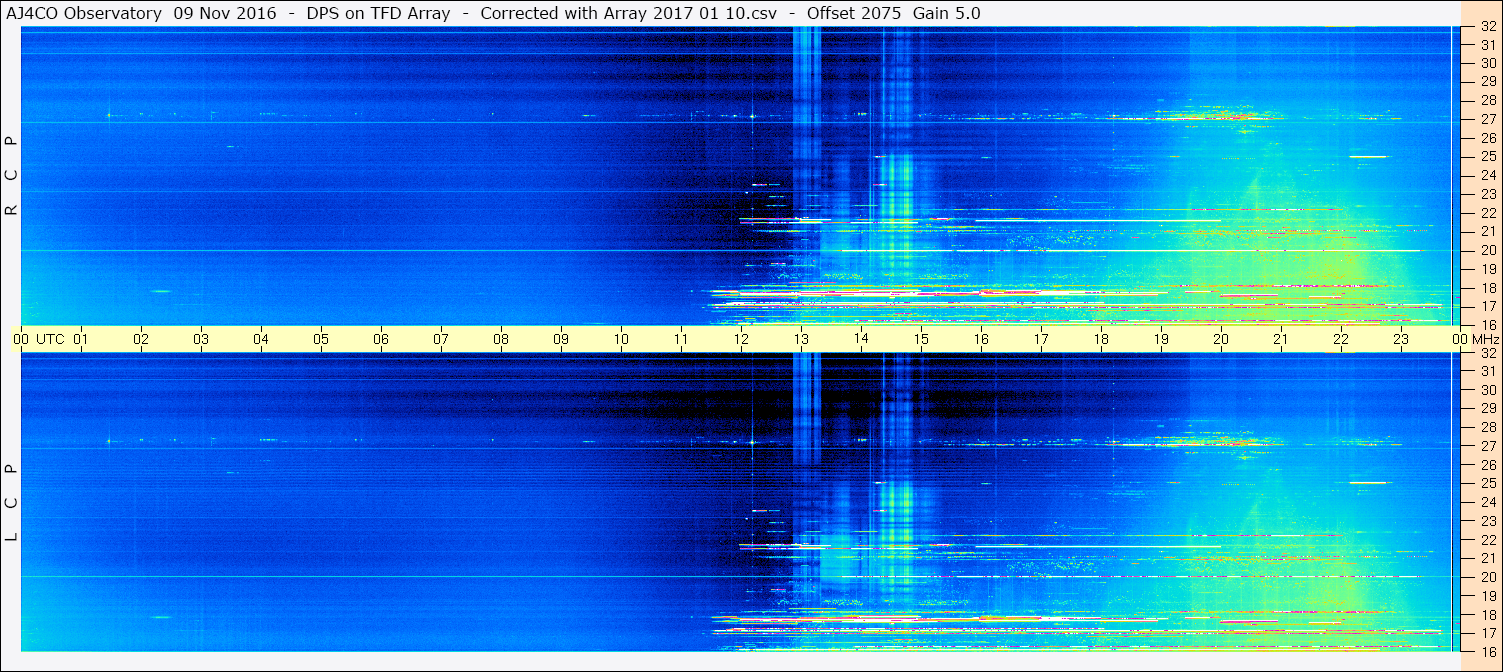The height and width of the screenshot is (672, 1503).
Task: Select the 20 UTC mark on the time axis
Action: coord(1221,339)
